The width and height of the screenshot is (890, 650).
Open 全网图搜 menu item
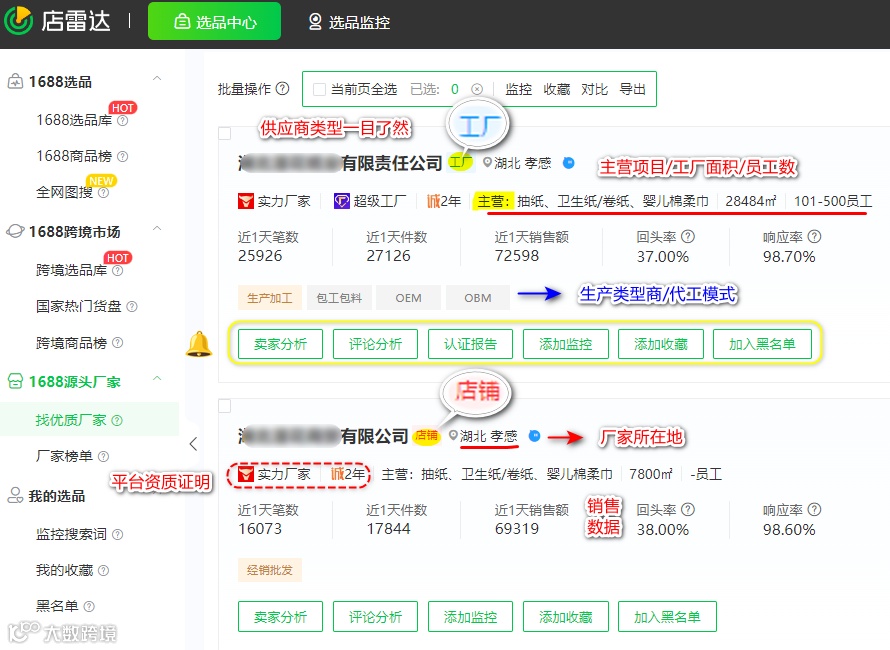click(64, 192)
